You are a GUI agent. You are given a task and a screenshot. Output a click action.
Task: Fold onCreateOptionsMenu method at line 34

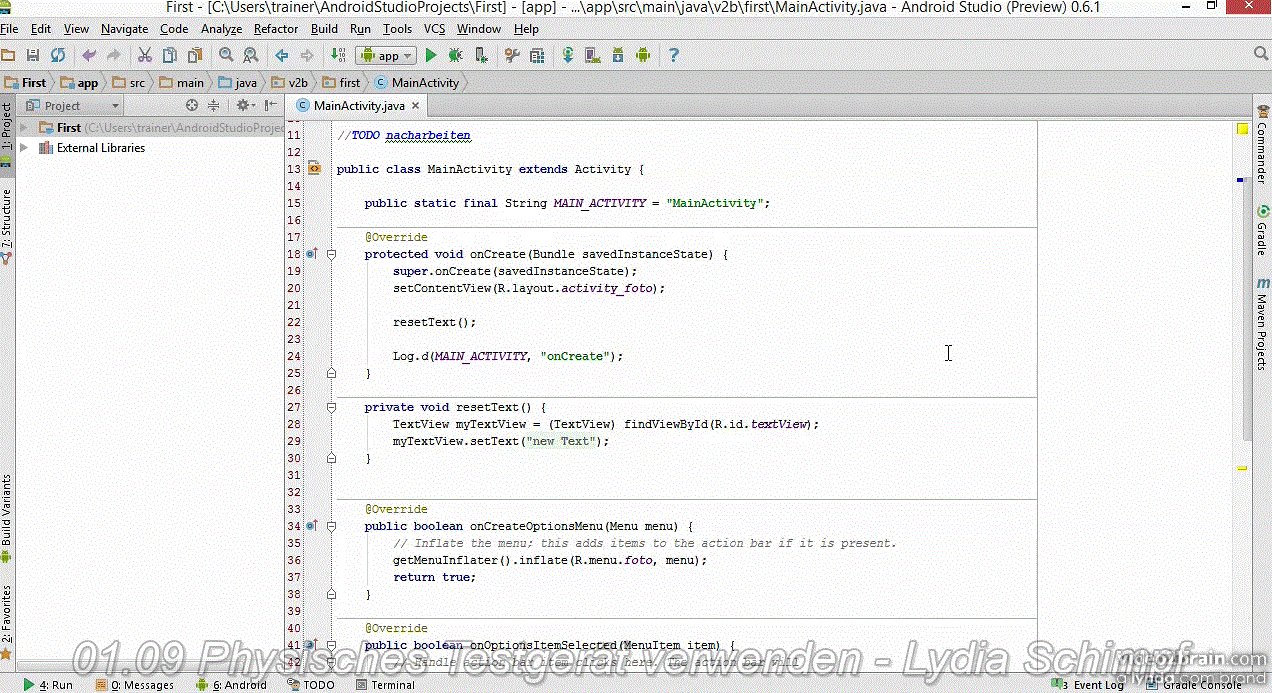(331, 526)
